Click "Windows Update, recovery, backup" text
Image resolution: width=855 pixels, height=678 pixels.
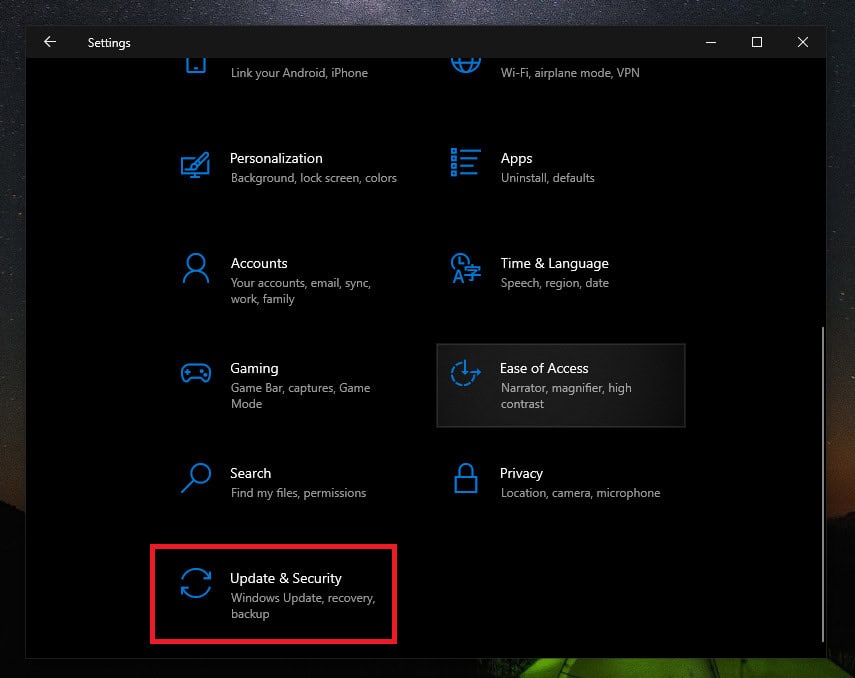pyautogui.click(x=303, y=606)
